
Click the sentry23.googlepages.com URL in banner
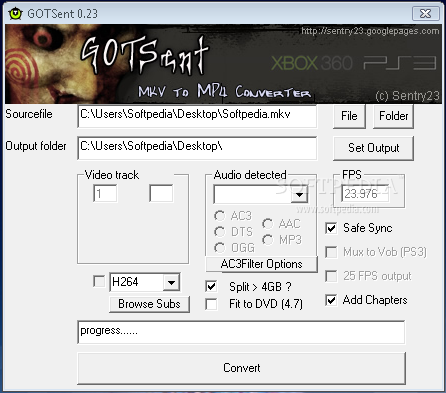pyautogui.click(x=370, y=31)
